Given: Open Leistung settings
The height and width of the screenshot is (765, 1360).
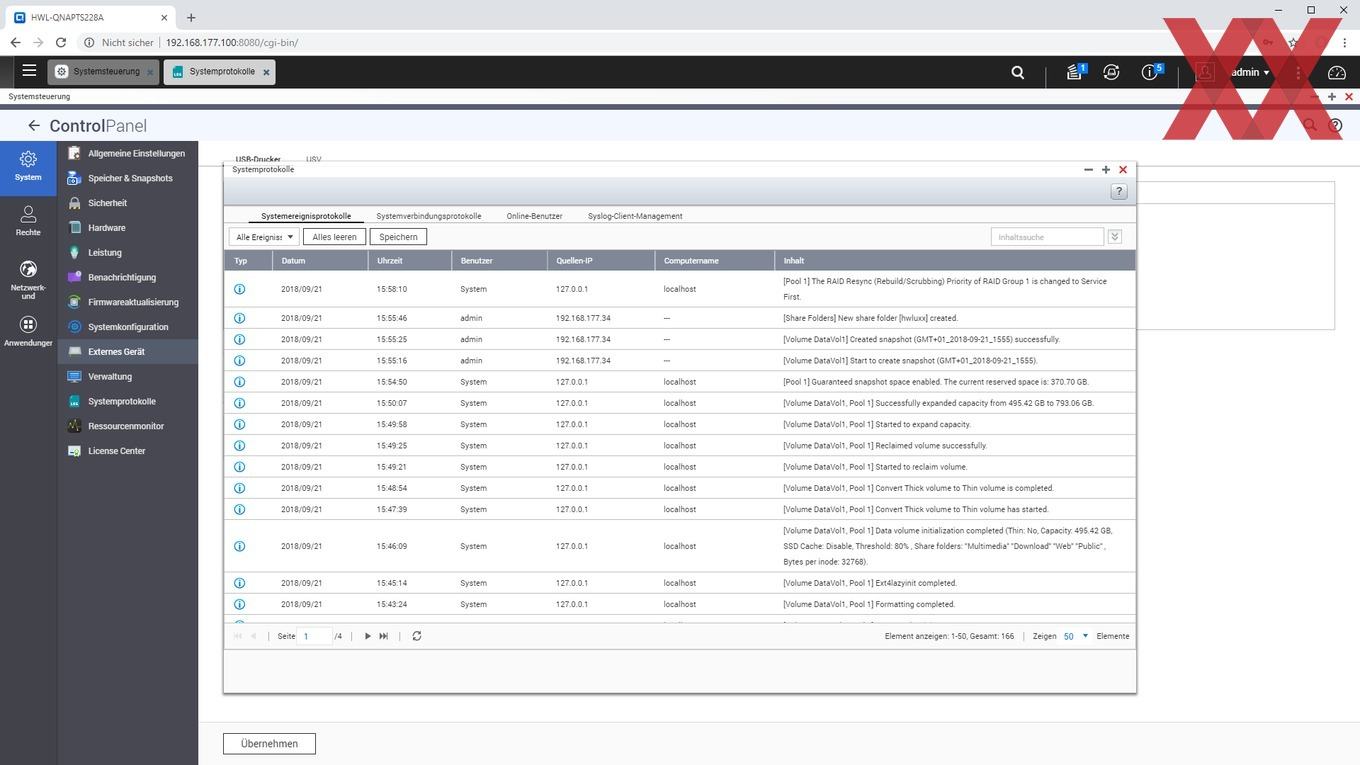Looking at the screenshot, I should [128, 253].
